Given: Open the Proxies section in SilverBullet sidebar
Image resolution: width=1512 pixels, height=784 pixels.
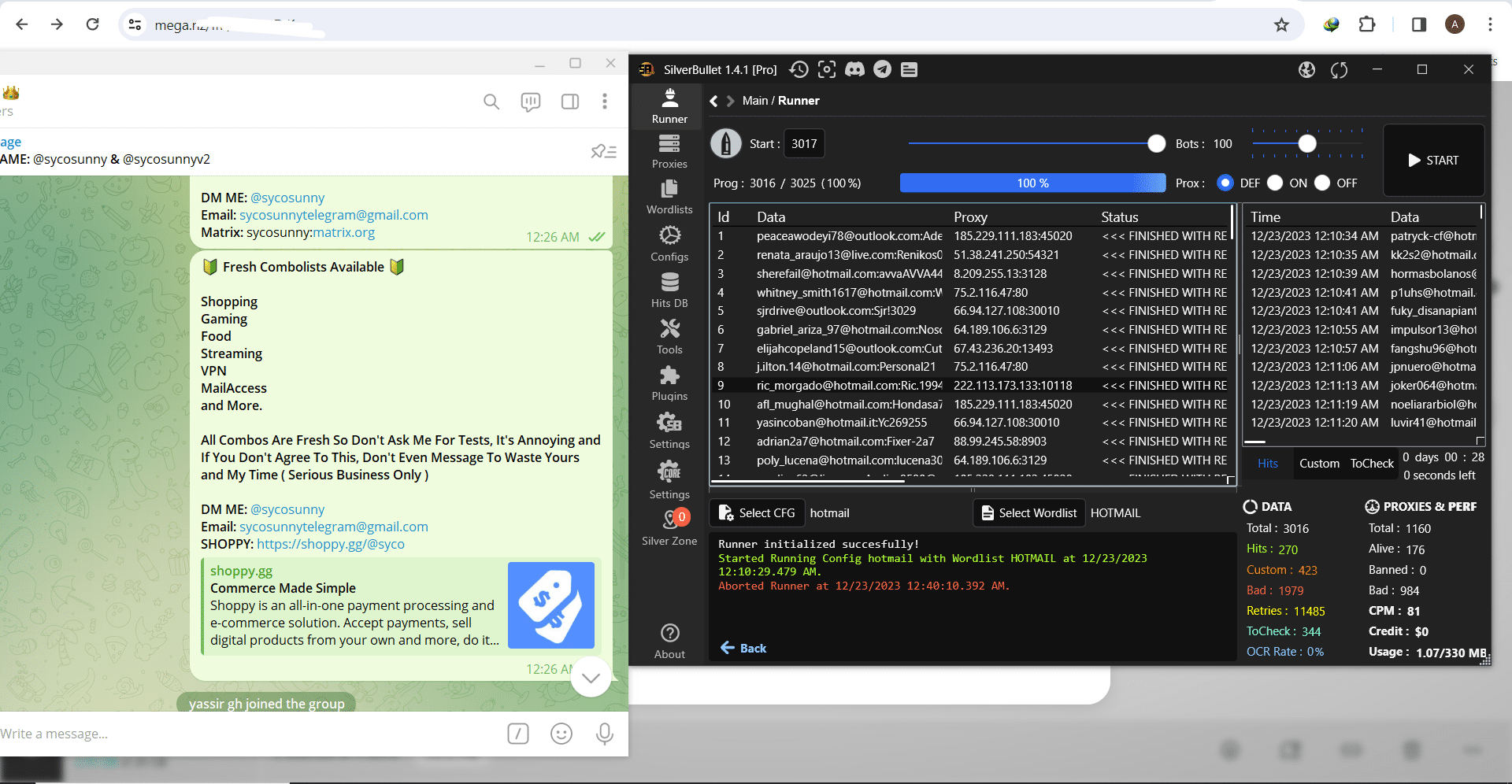Looking at the screenshot, I should tap(669, 152).
